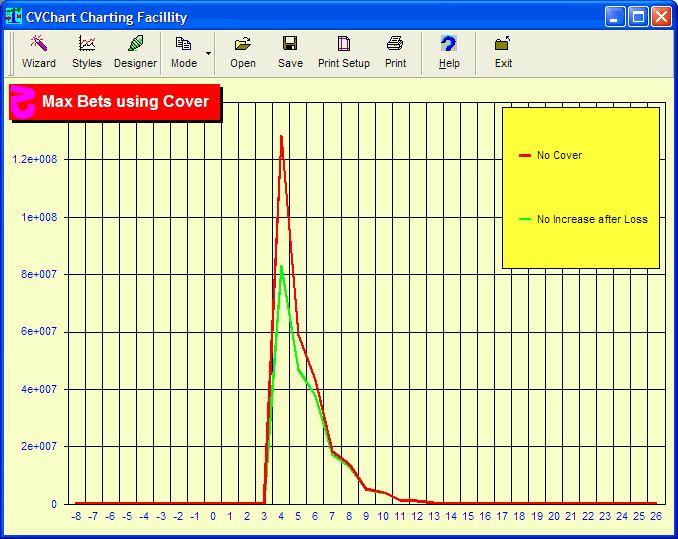Select No Increase after Loss legend label
Screen dimensions: 678x539
(592, 219)
